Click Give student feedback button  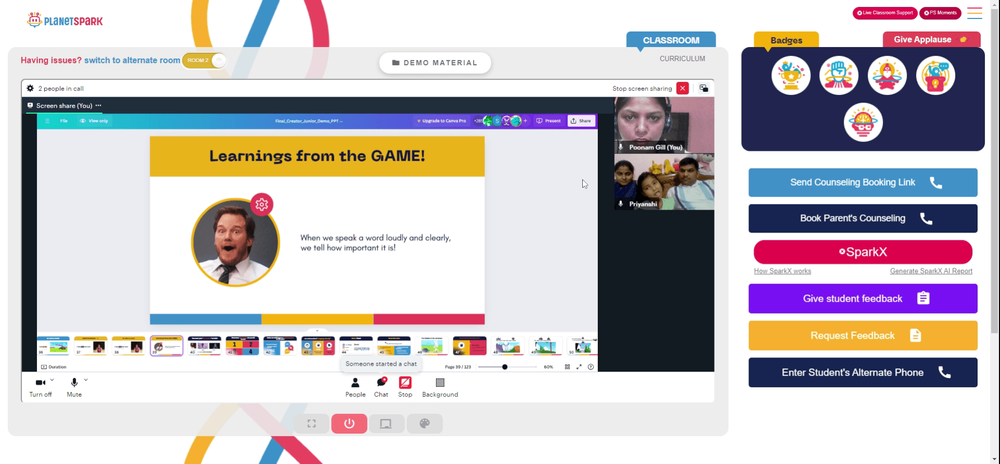pyautogui.click(x=863, y=298)
